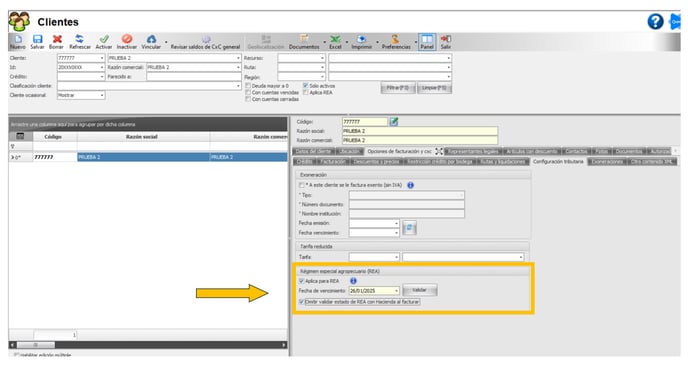Image resolution: width=688 pixels, height=365 pixels.
Task: Switch to Ubicación tab
Action: point(350,151)
